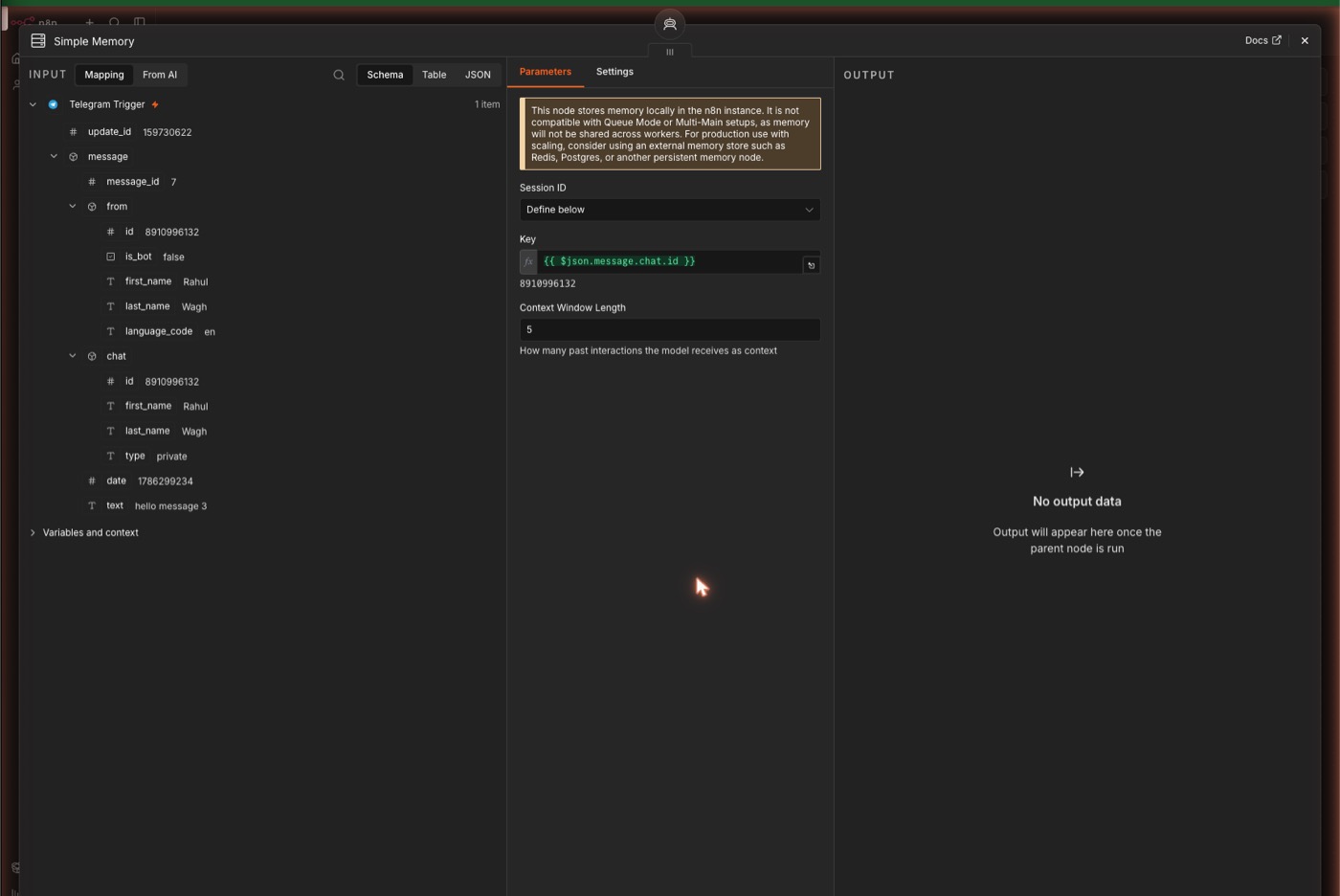The width and height of the screenshot is (1340, 896).
Task: Select the Table view
Action: tap(435, 75)
